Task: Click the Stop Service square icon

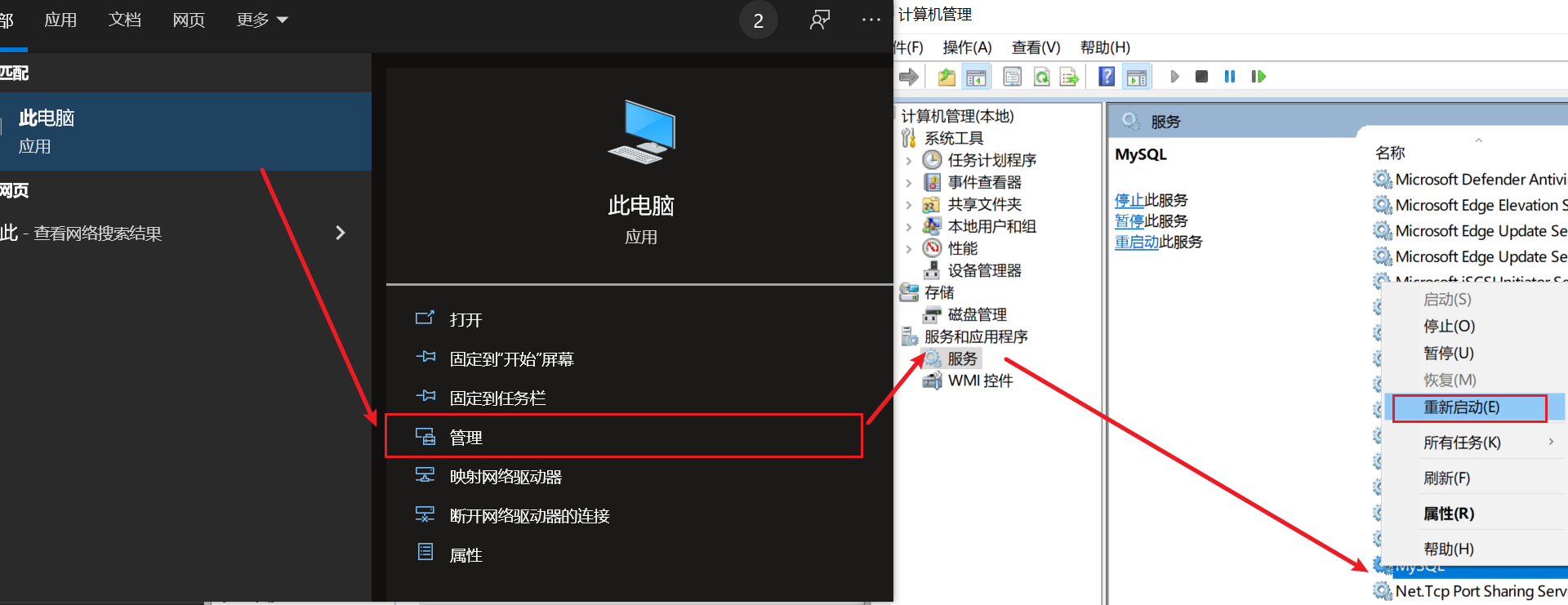Action: (1201, 77)
